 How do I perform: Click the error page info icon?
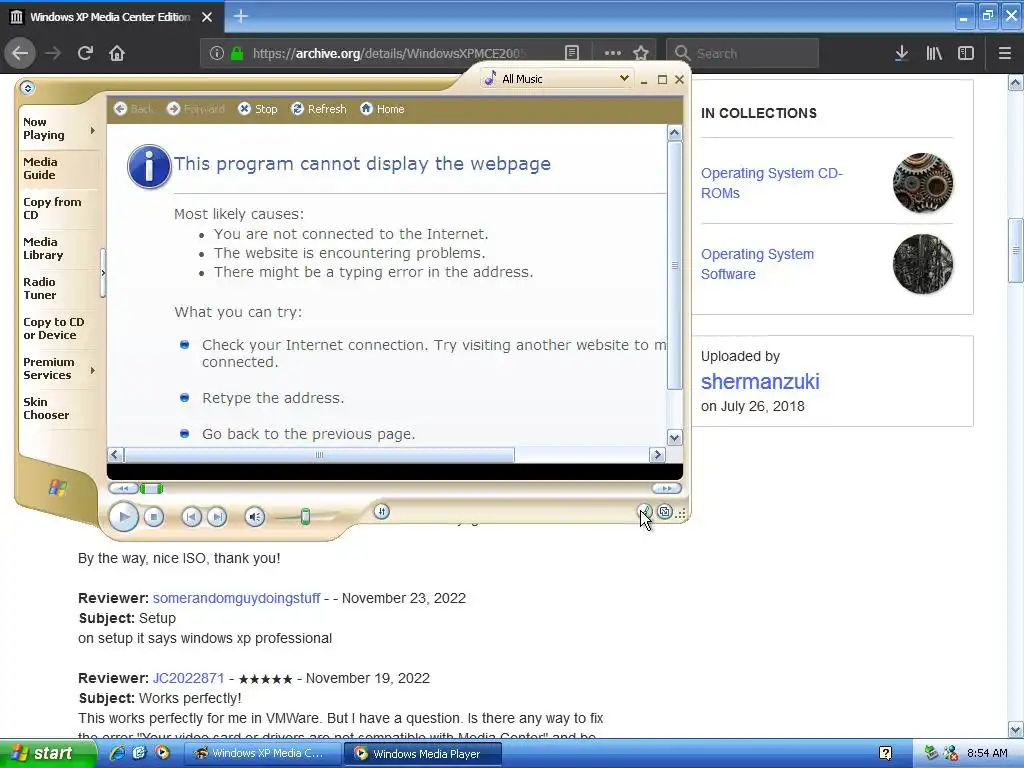coord(149,167)
